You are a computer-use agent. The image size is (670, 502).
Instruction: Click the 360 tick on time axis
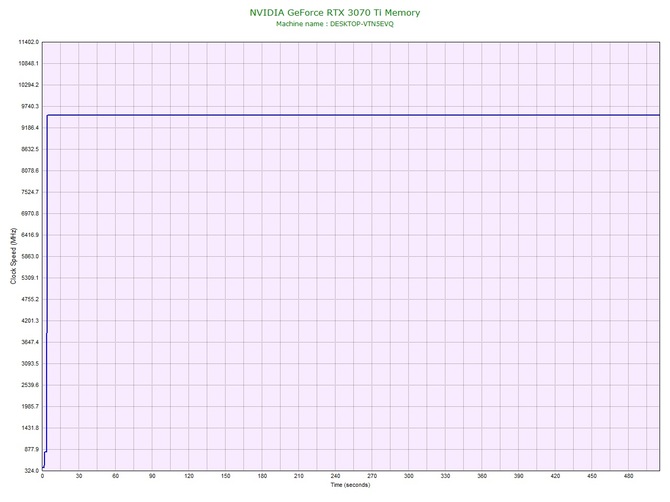[x=482, y=476]
